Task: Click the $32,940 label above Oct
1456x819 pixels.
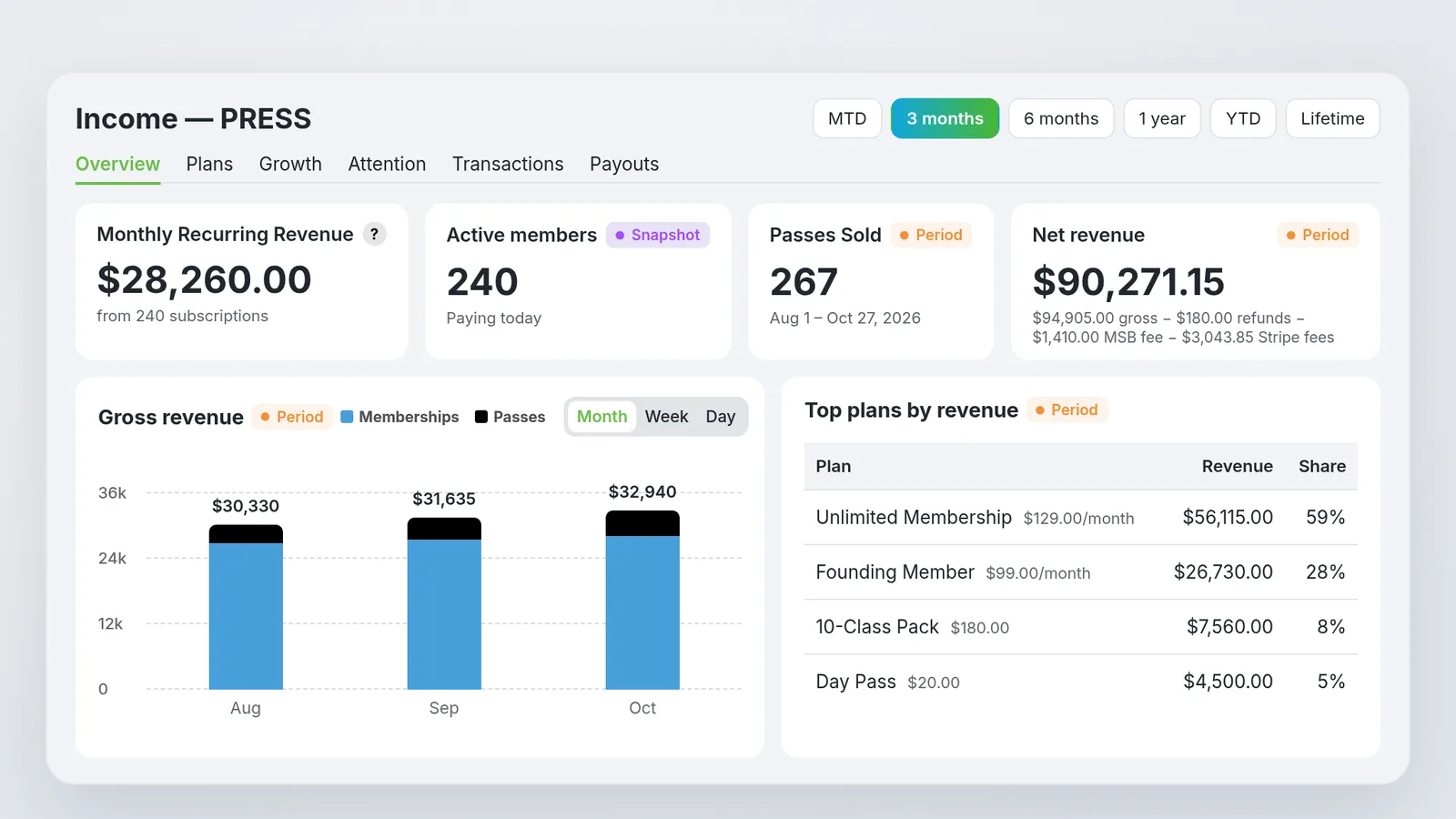Action: click(x=642, y=491)
